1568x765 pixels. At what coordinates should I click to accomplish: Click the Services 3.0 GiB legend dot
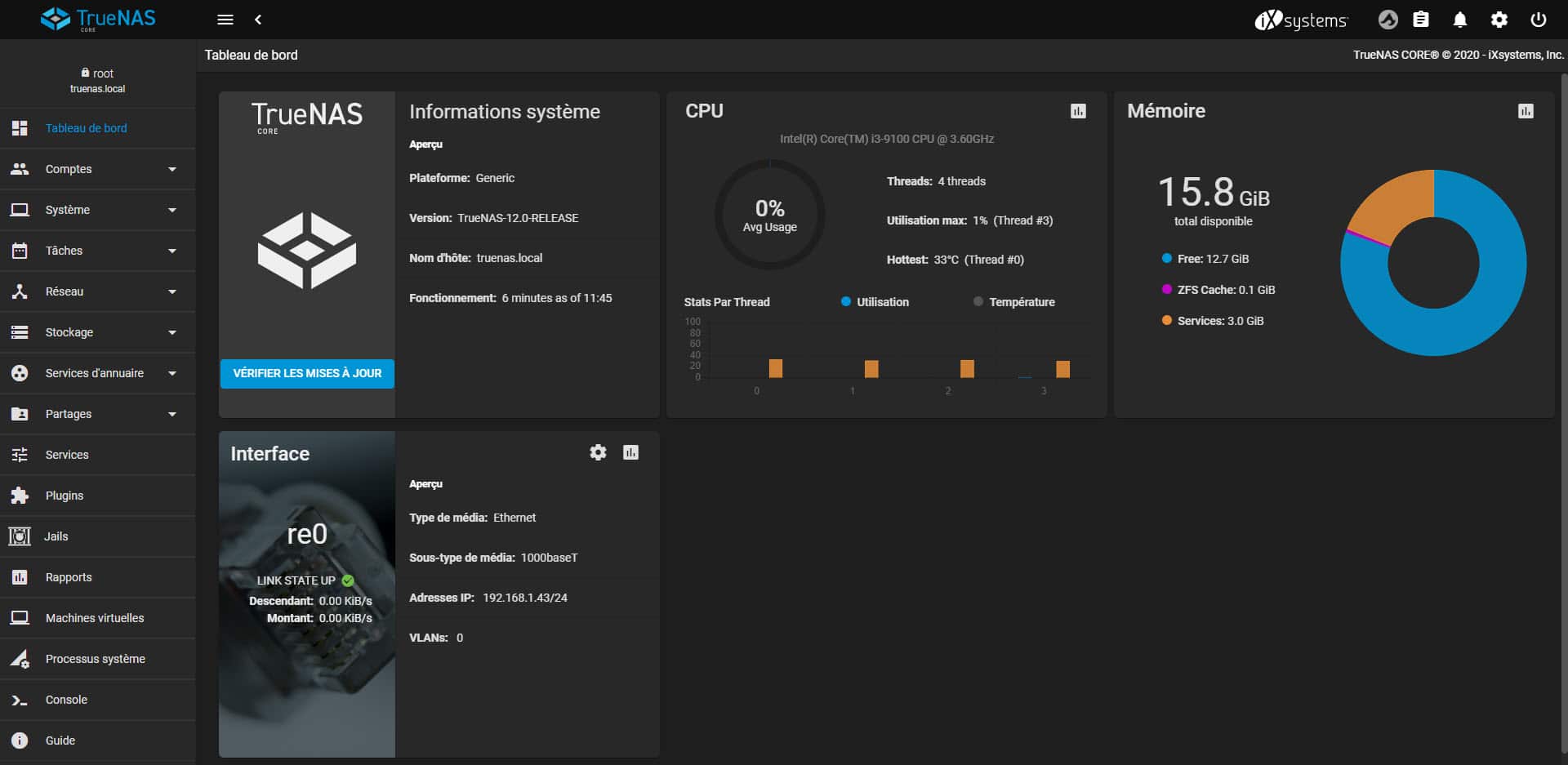tap(1167, 320)
